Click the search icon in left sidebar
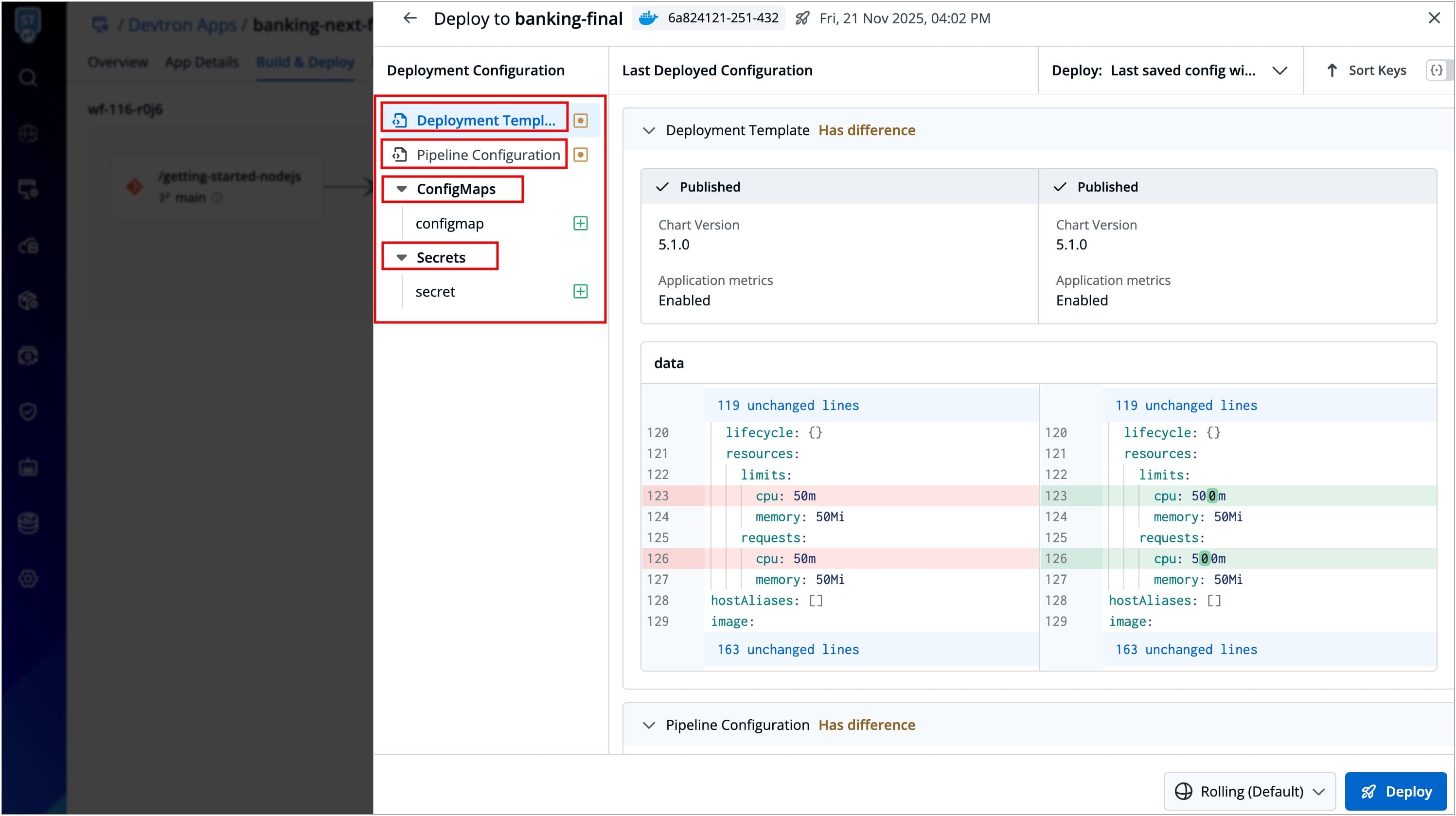1456x816 pixels. tap(28, 77)
